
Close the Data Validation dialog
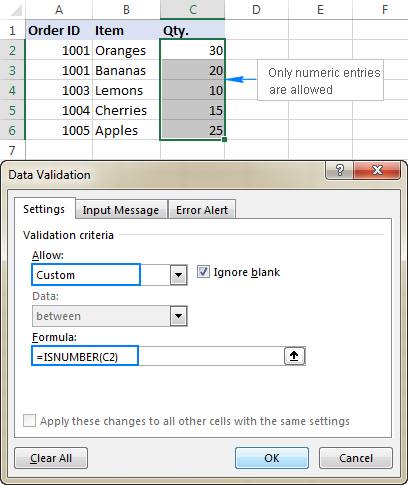coord(377,170)
